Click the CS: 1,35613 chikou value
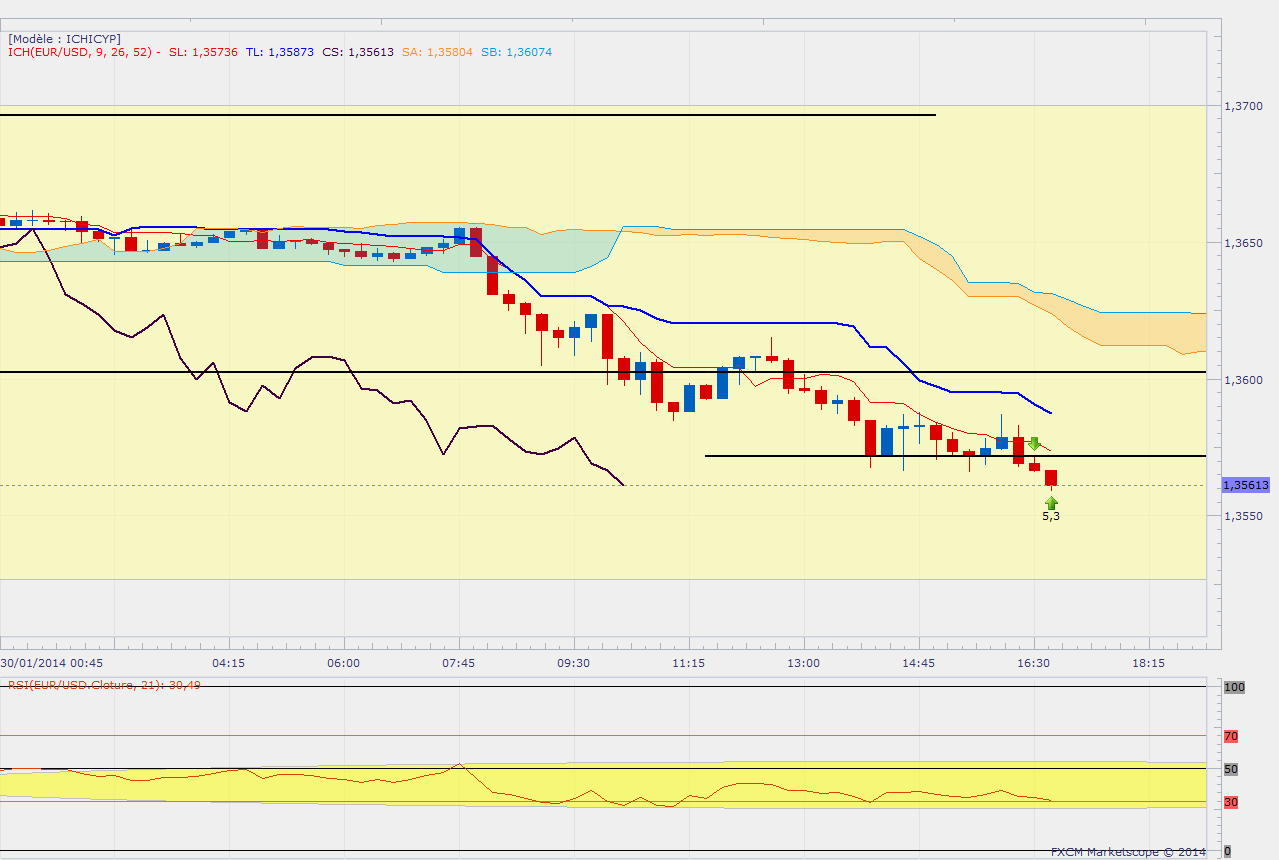Viewport: 1279px width, 860px height. (x=358, y=52)
